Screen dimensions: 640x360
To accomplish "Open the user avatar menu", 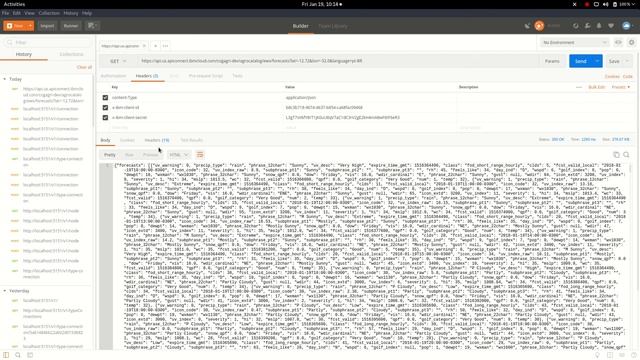I will [628, 26].
